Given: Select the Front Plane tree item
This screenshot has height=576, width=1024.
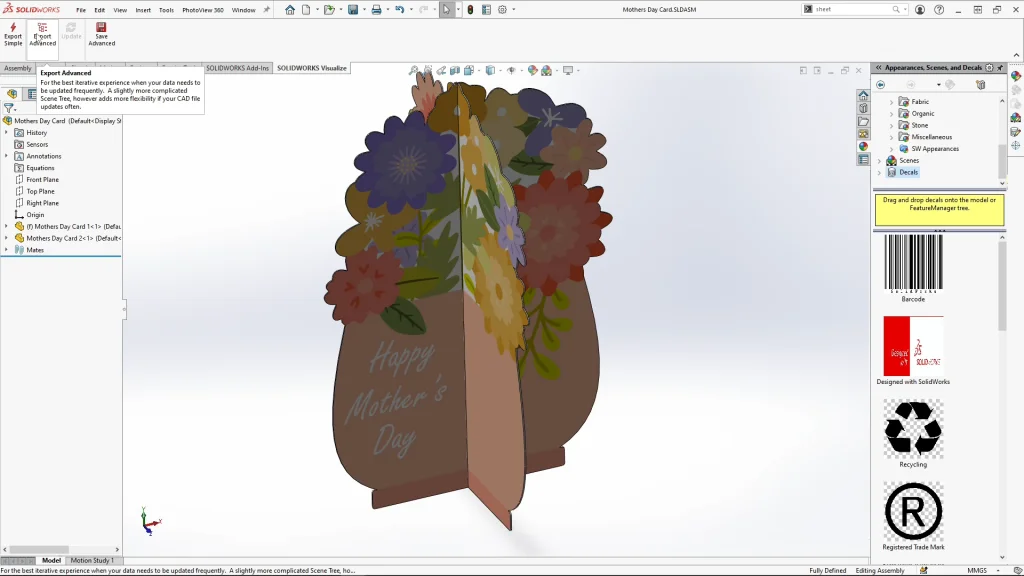Looking at the screenshot, I should [x=42, y=180].
